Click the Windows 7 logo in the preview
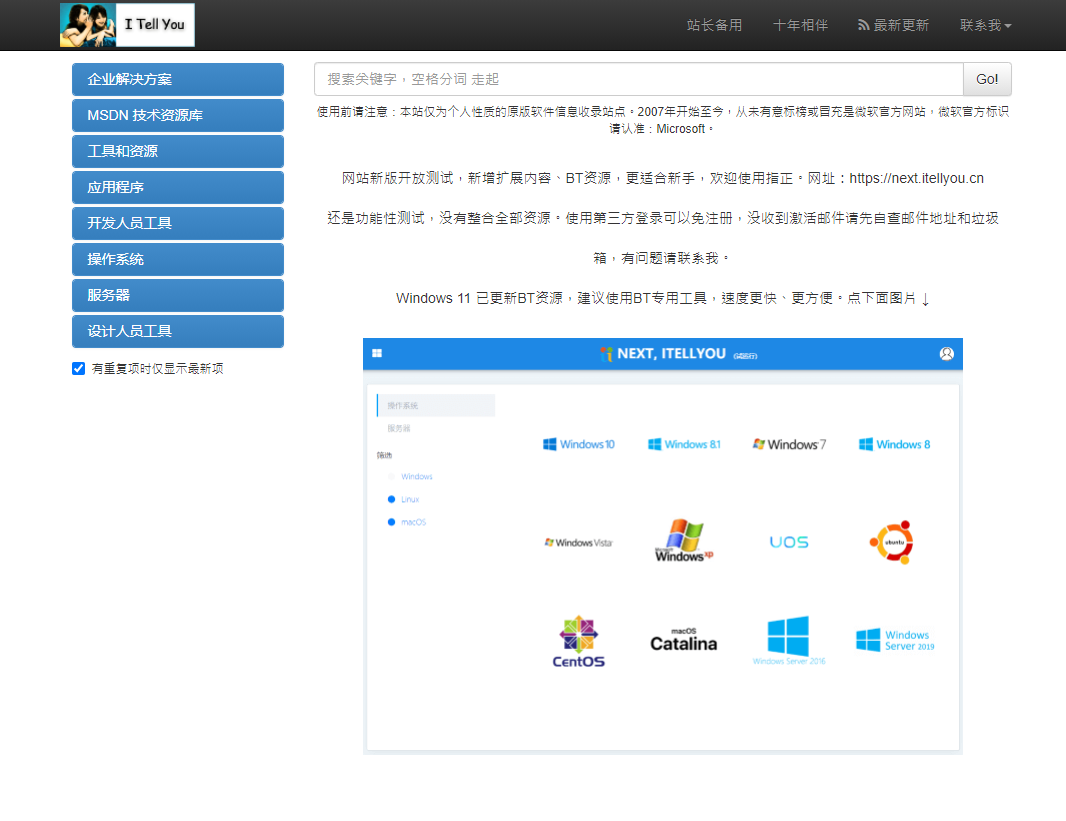This screenshot has height=821, width=1066. pyautogui.click(x=789, y=444)
